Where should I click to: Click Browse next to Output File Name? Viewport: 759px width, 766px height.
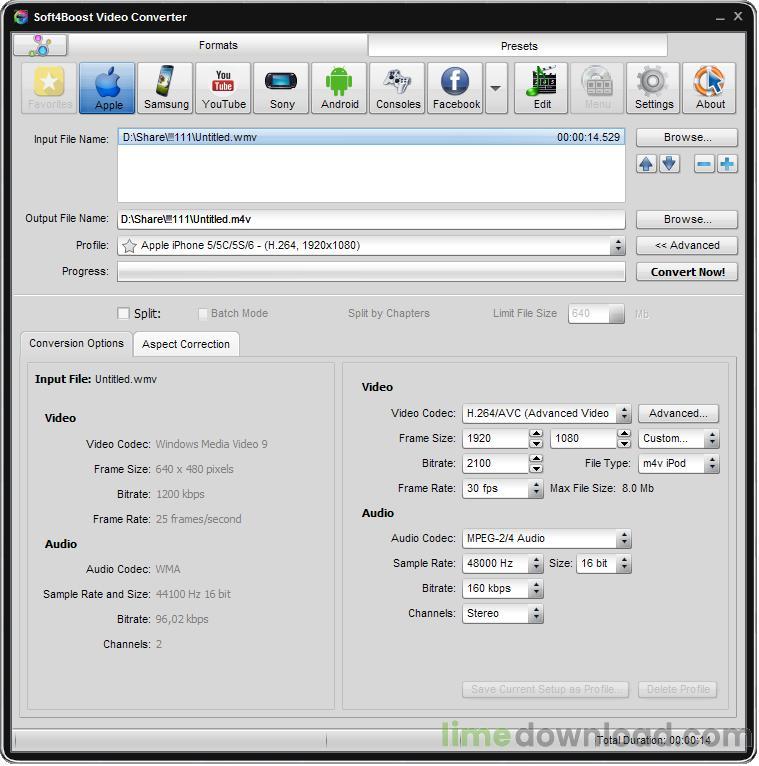pyautogui.click(x=687, y=219)
